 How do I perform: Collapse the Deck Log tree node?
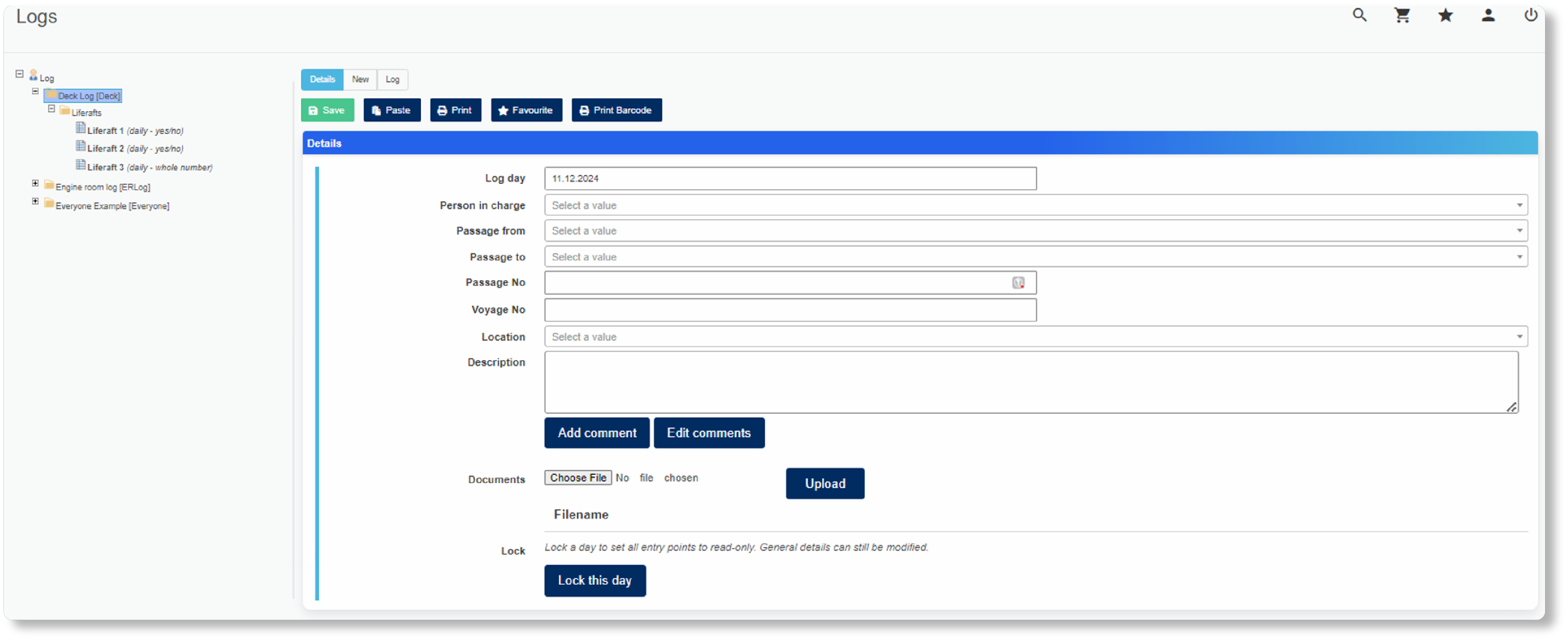(x=35, y=91)
